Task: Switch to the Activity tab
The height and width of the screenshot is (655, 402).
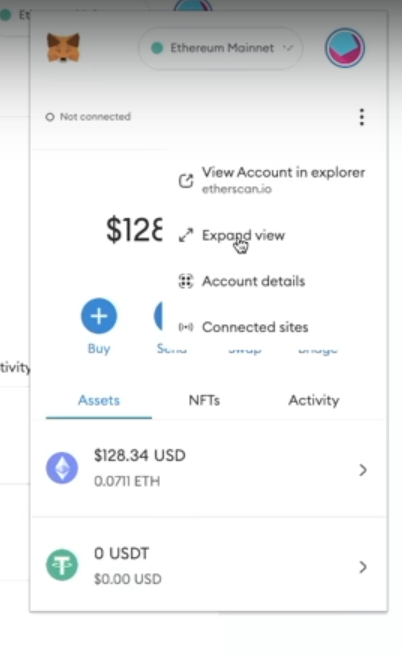Action: coord(314,400)
